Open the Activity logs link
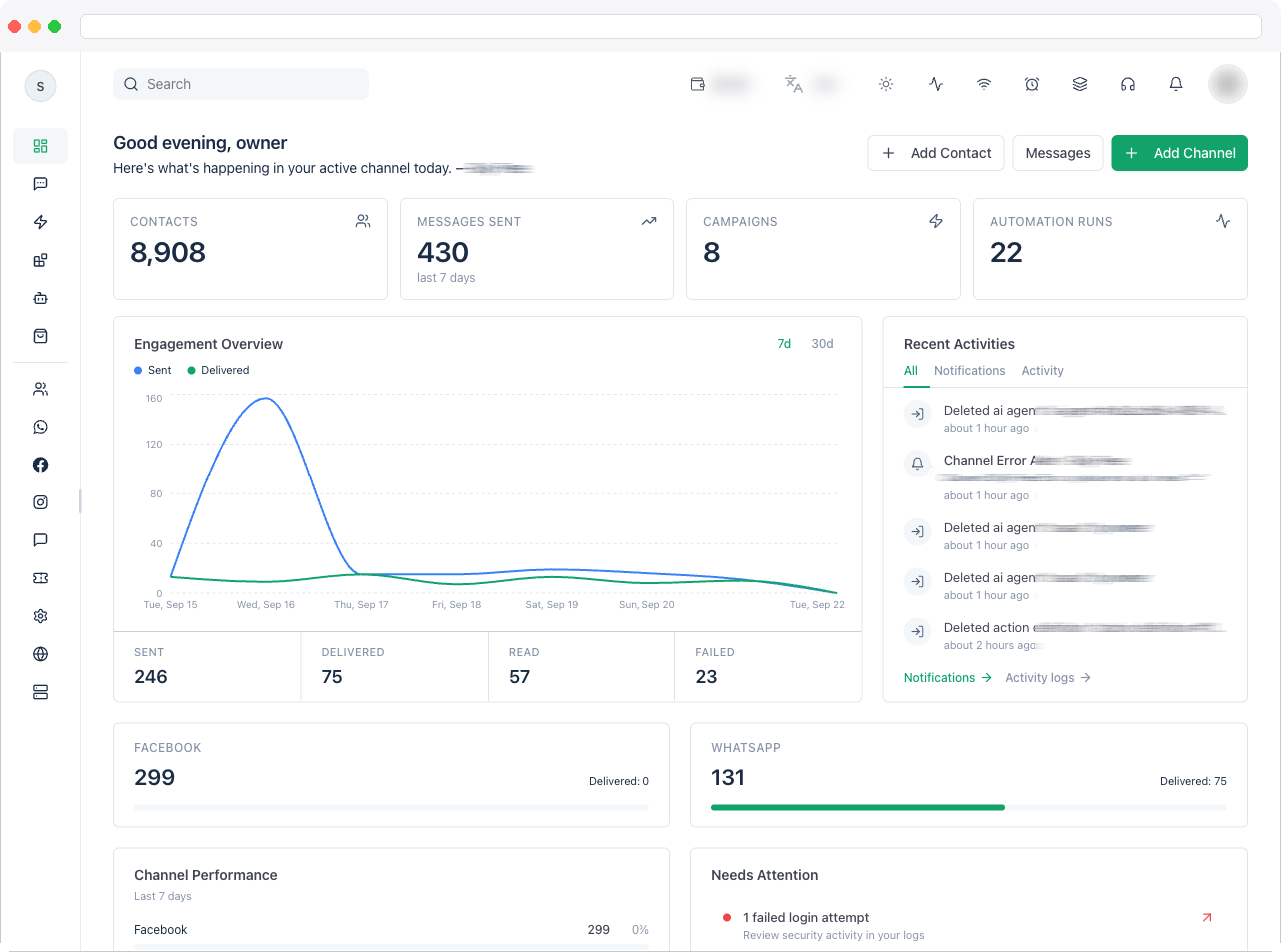This screenshot has height=952, width=1281. [x=1048, y=678]
